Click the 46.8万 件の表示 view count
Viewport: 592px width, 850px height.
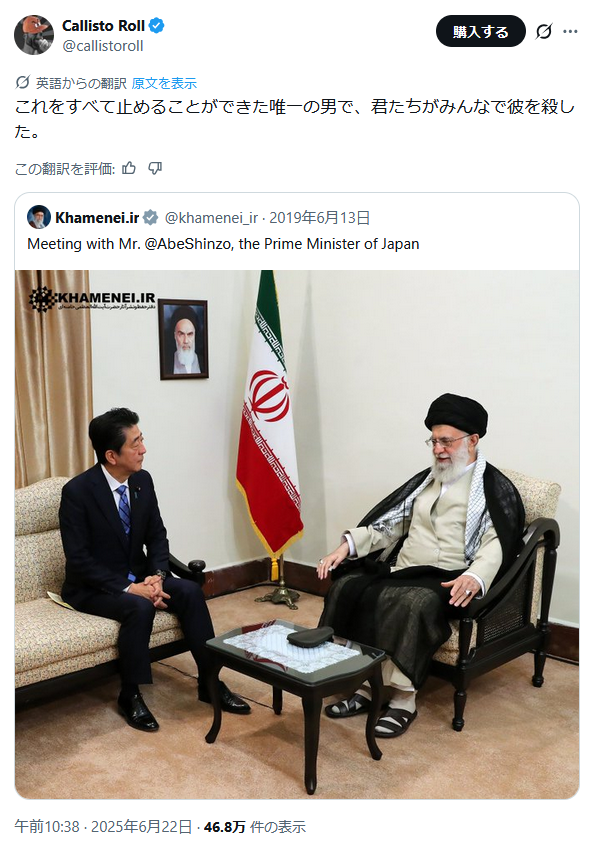pyautogui.click(x=255, y=827)
